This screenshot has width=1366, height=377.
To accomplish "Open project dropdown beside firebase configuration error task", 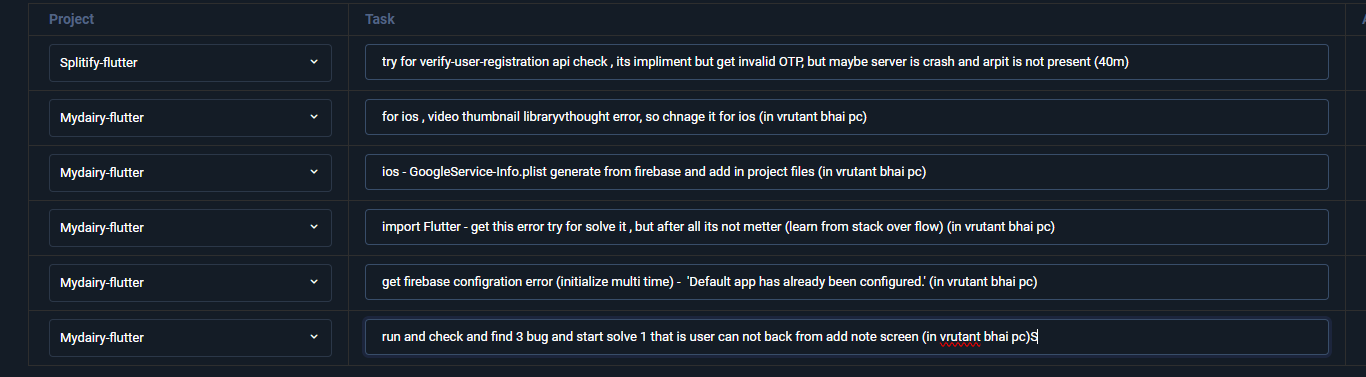I will tap(190, 282).
